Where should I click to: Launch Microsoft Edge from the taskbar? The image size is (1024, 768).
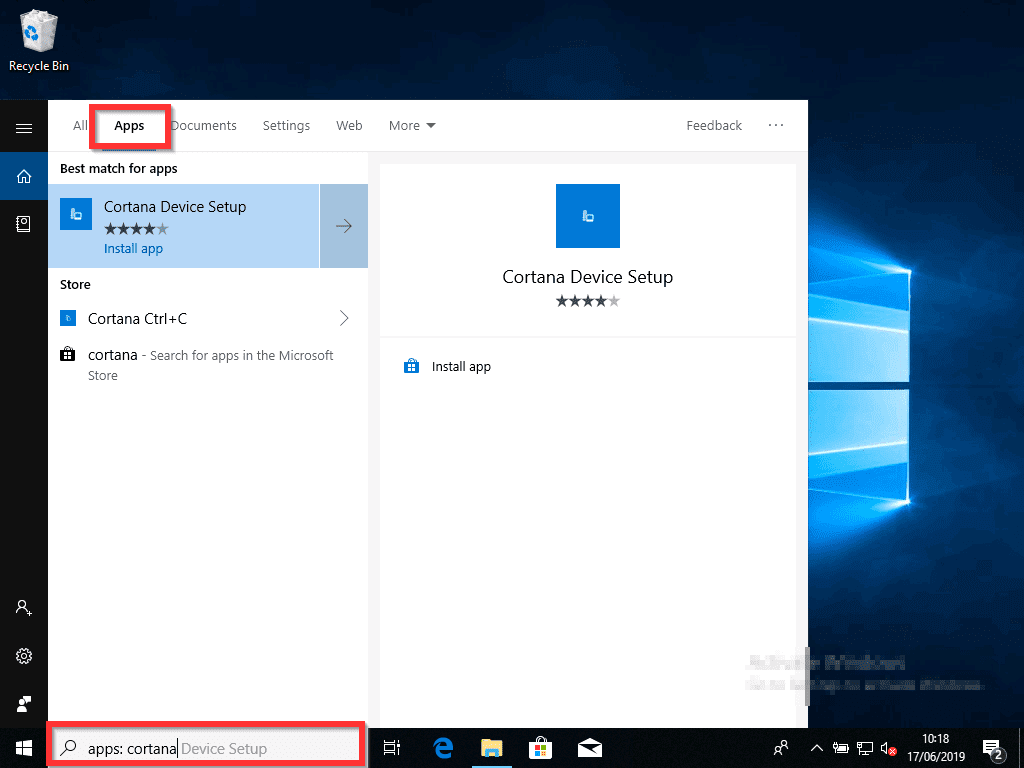443,748
